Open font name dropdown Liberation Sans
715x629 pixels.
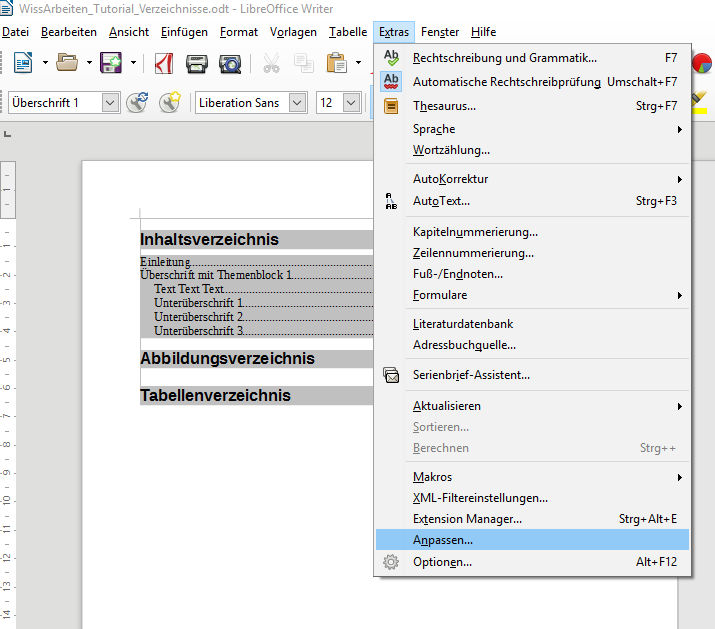click(297, 103)
